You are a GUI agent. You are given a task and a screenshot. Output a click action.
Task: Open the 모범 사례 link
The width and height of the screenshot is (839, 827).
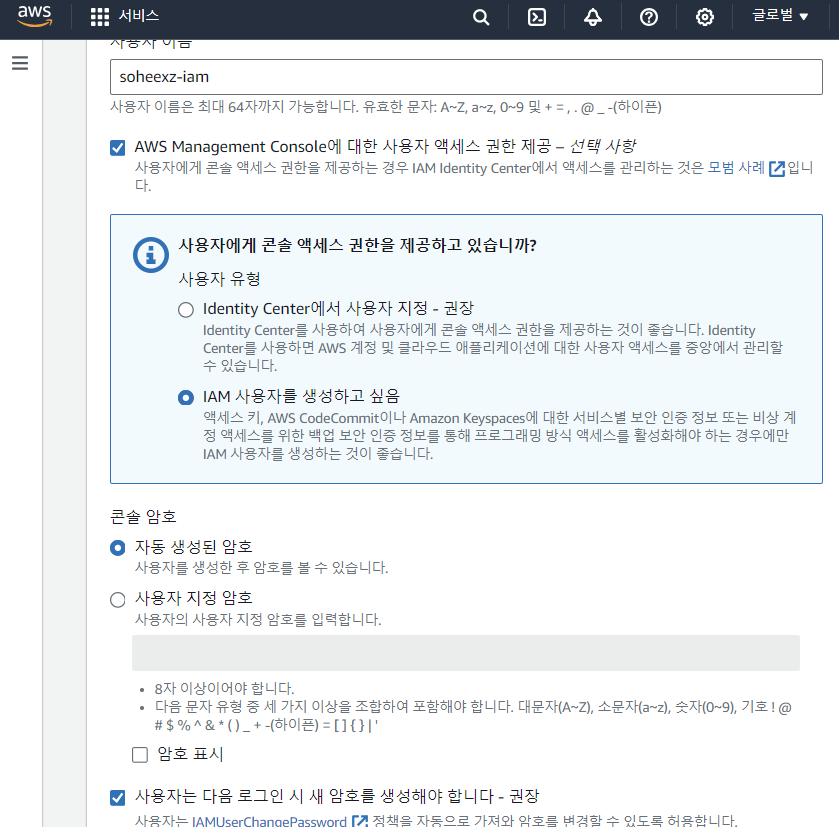pyautogui.click(x=736, y=167)
